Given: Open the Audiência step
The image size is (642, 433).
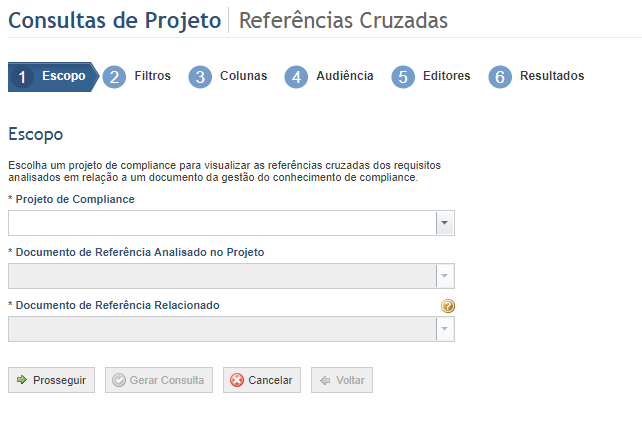Looking at the screenshot, I should click(345, 76).
